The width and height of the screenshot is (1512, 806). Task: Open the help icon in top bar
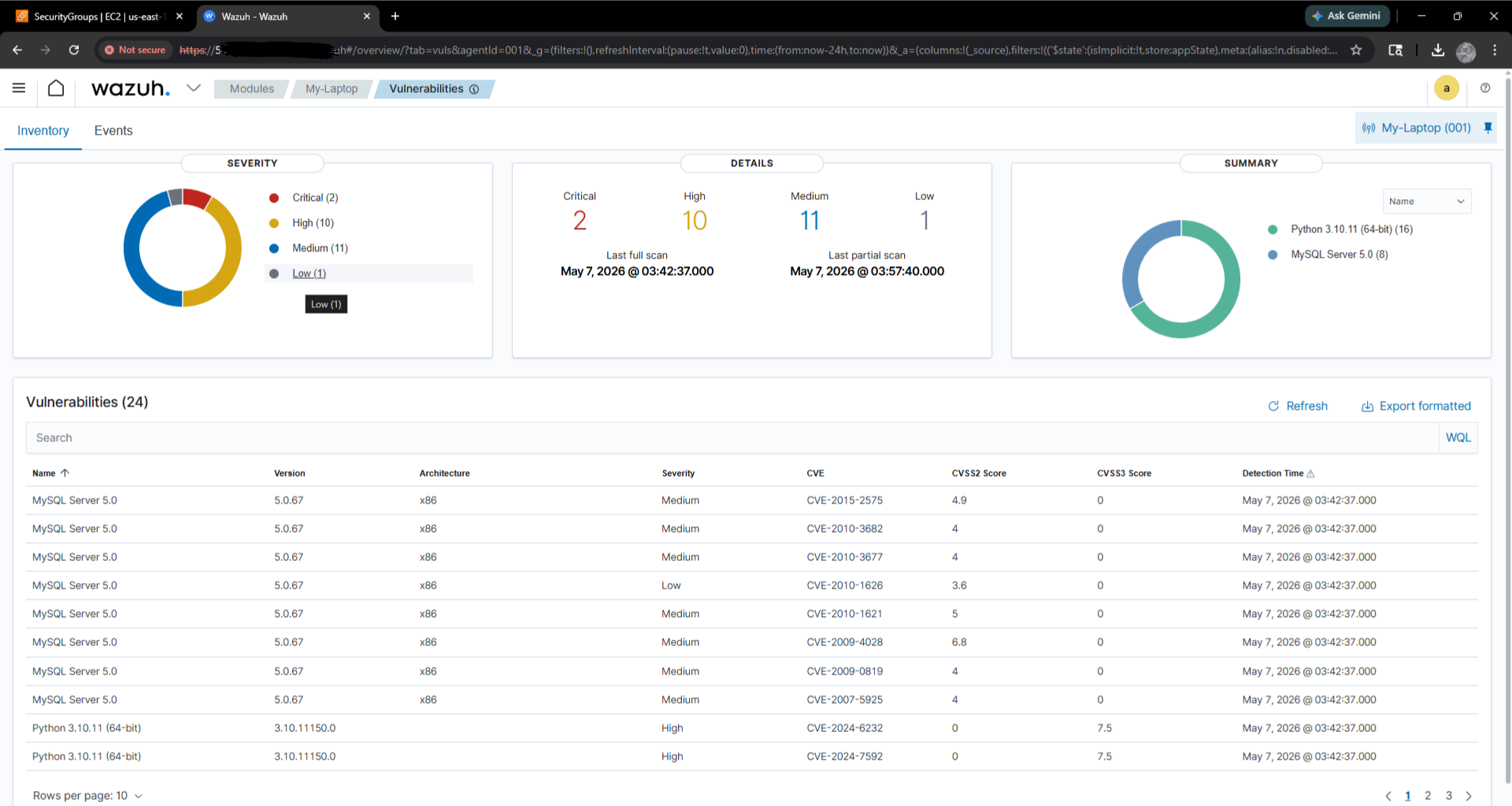(1485, 88)
